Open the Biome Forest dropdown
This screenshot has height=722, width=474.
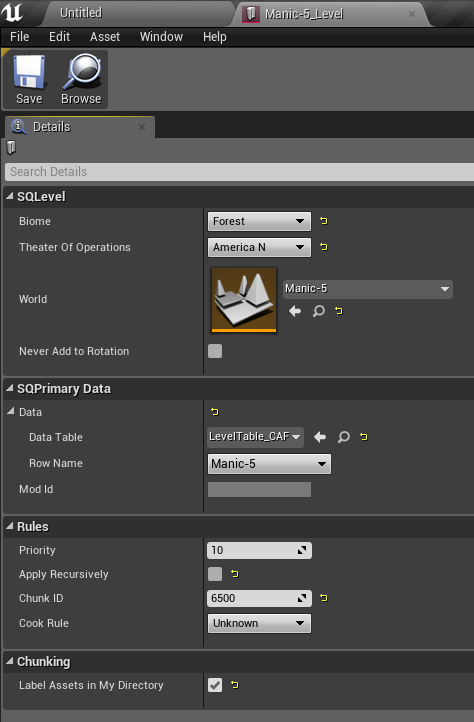click(x=259, y=221)
